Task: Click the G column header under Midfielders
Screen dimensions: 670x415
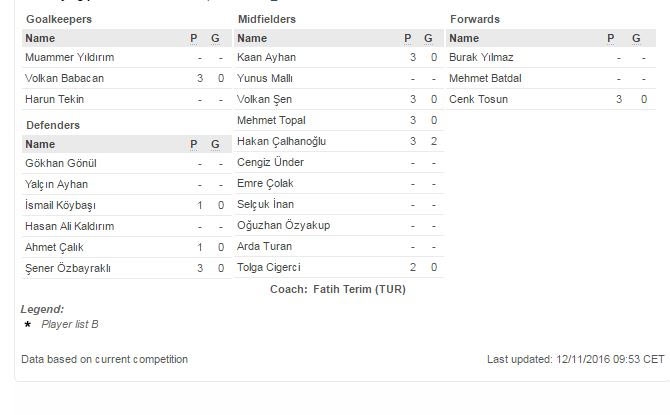Action: pos(429,38)
